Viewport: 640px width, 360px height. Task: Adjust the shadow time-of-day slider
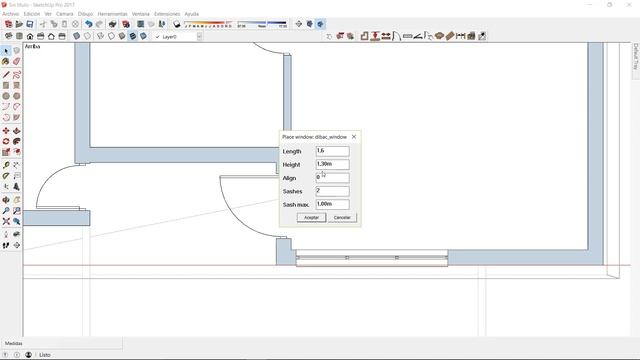pos(262,24)
